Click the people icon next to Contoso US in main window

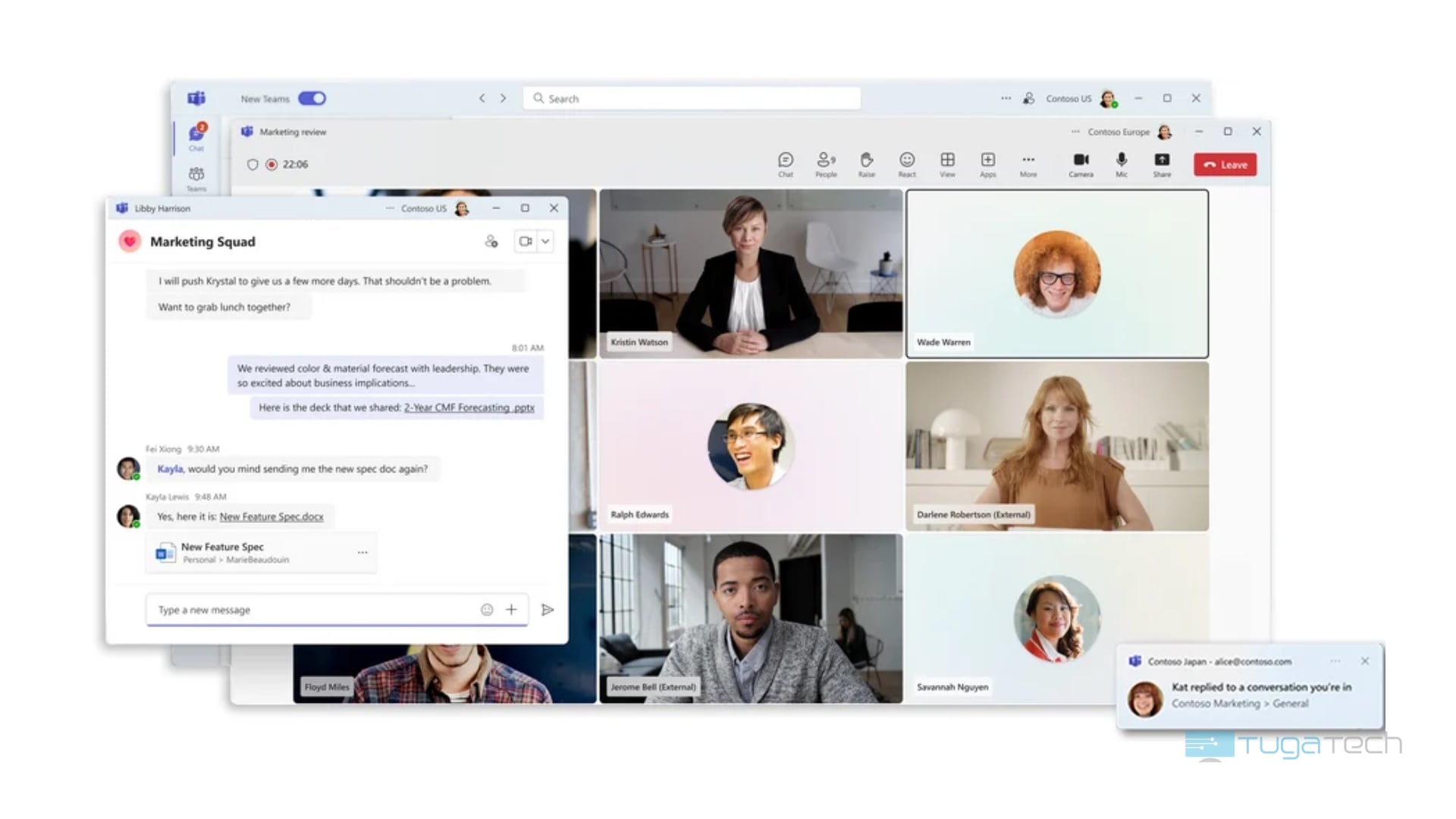[1029, 99]
